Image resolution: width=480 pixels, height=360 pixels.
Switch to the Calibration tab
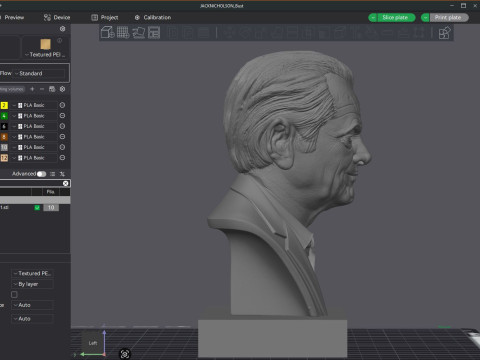(x=153, y=17)
